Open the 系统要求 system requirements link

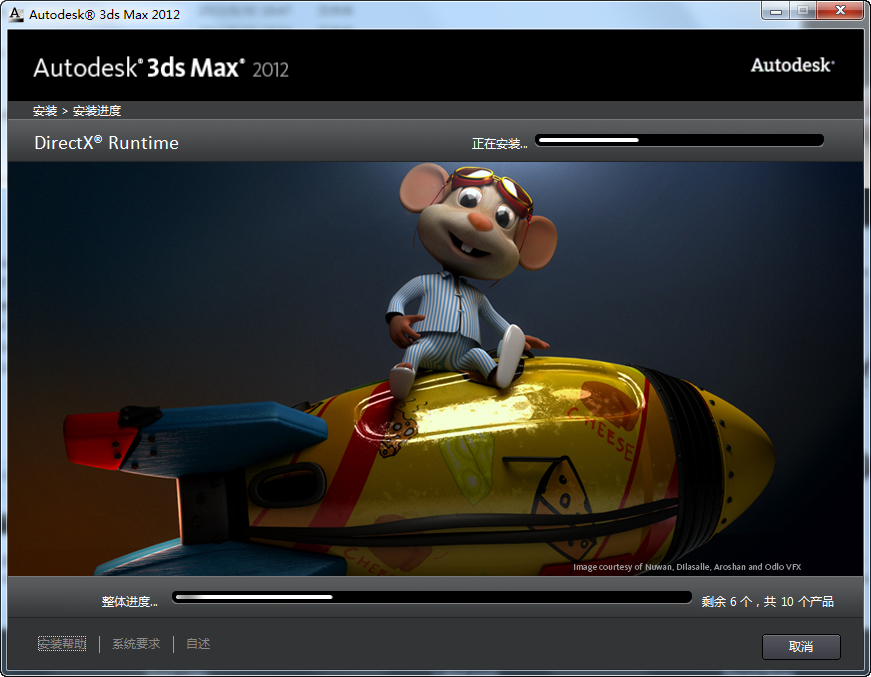pyautogui.click(x=136, y=643)
